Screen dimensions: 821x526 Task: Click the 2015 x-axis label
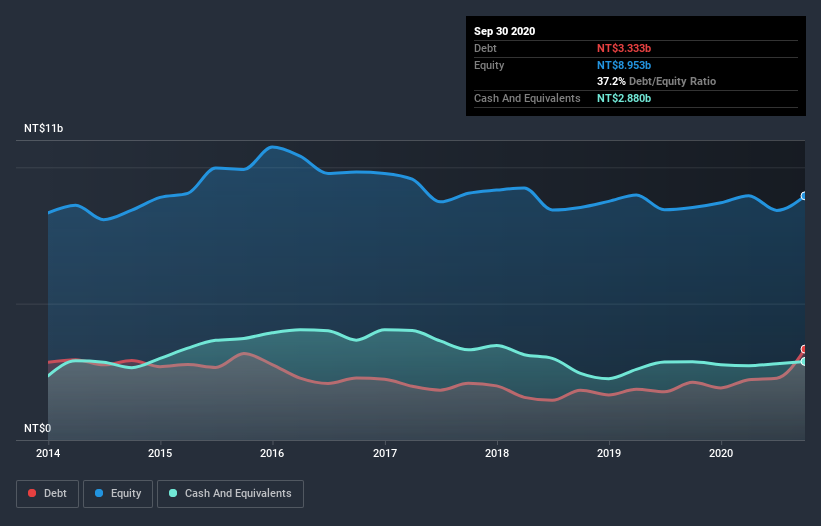(x=160, y=453)
